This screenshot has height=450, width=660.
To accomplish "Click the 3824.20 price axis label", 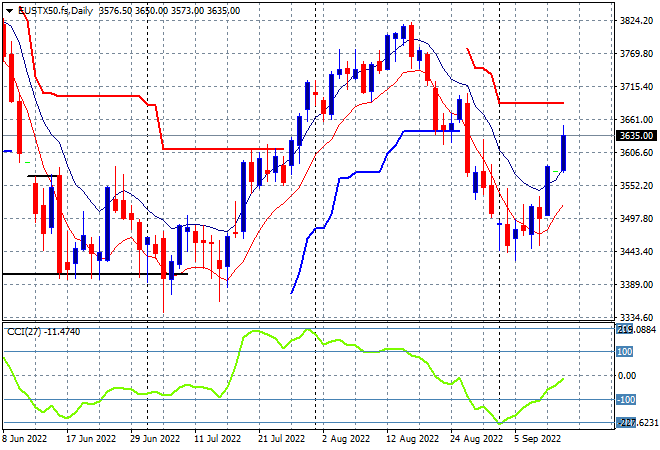I will click(636, 21).
